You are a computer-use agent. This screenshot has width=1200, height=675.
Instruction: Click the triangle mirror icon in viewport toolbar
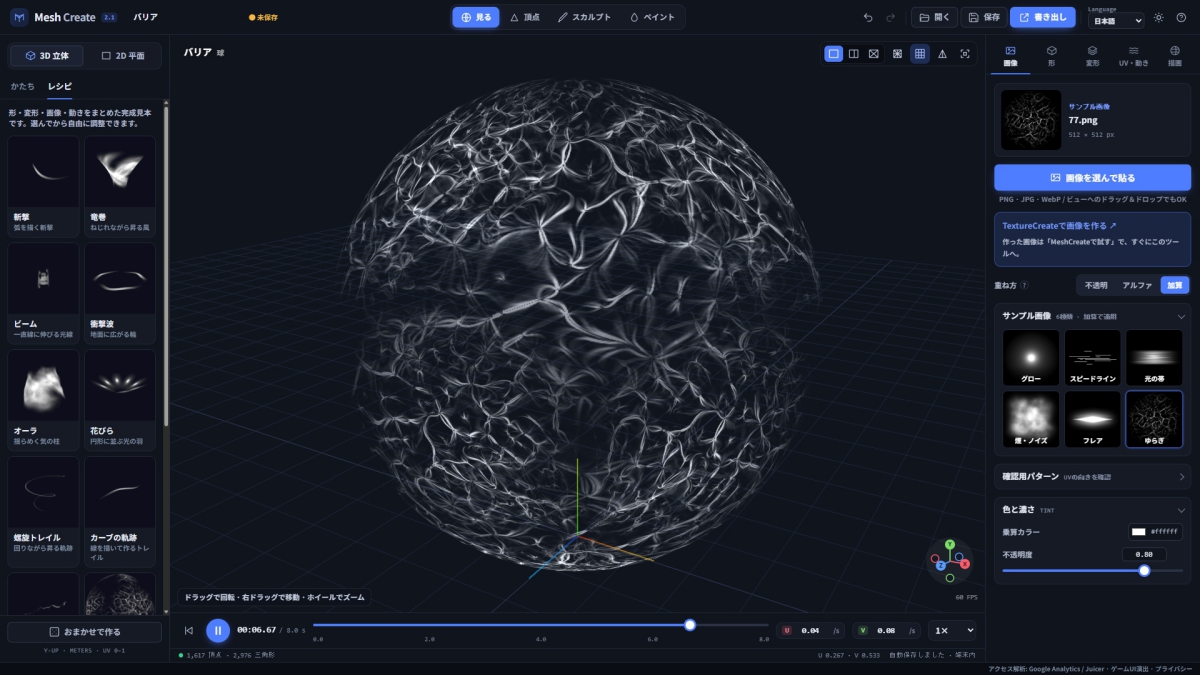tap(942, 53)
